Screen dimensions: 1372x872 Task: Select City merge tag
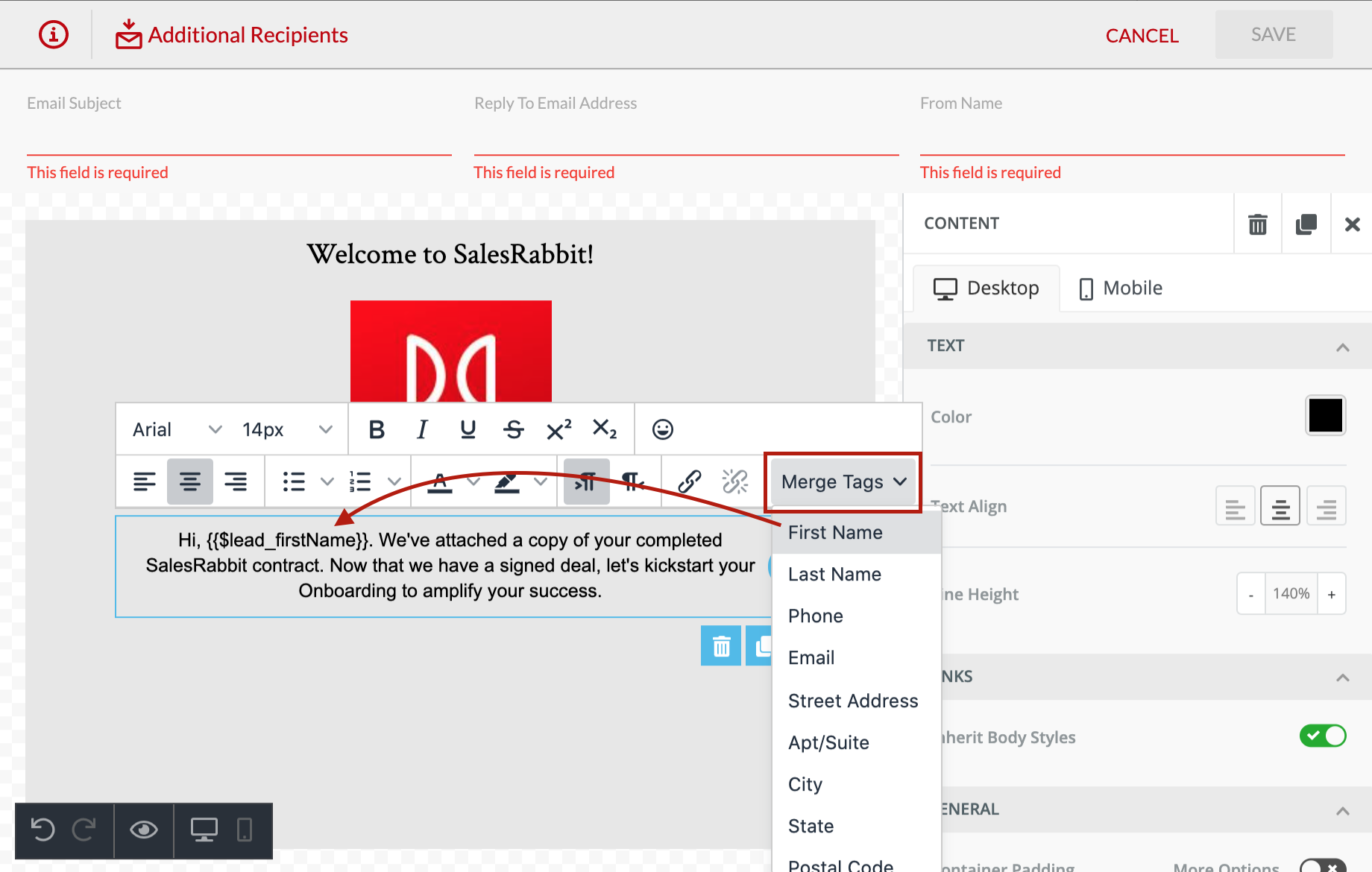(857, 784)
